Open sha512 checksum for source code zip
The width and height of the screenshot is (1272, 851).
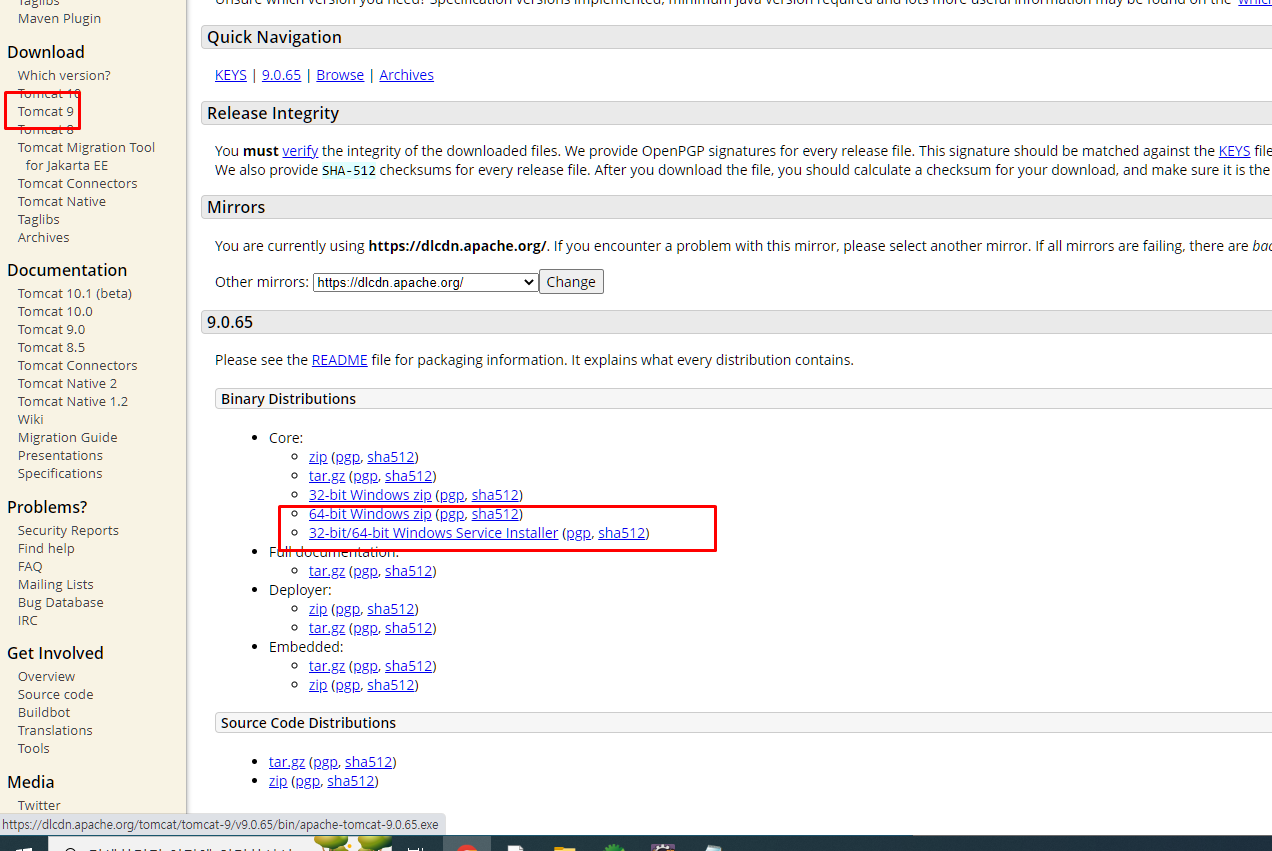point(351,781)
